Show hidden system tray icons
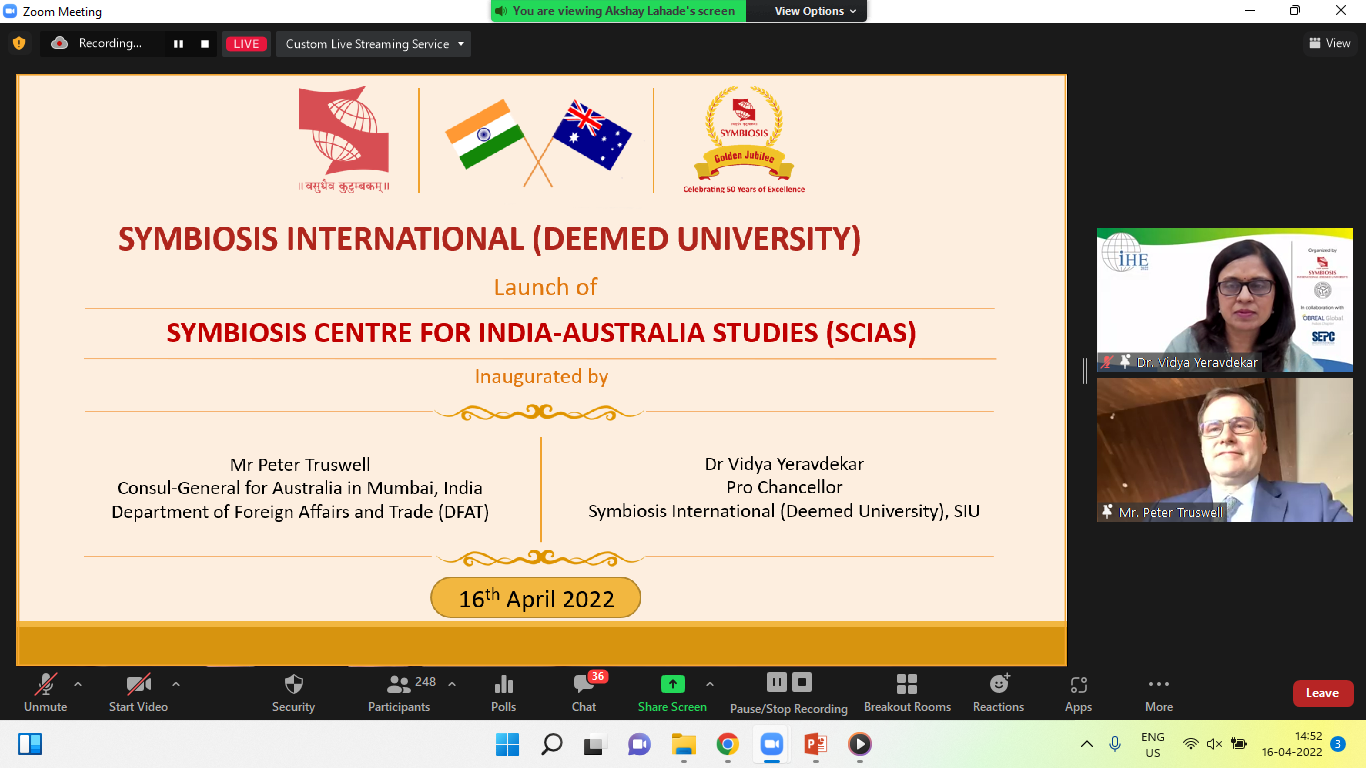 [x=1087, y=744]
